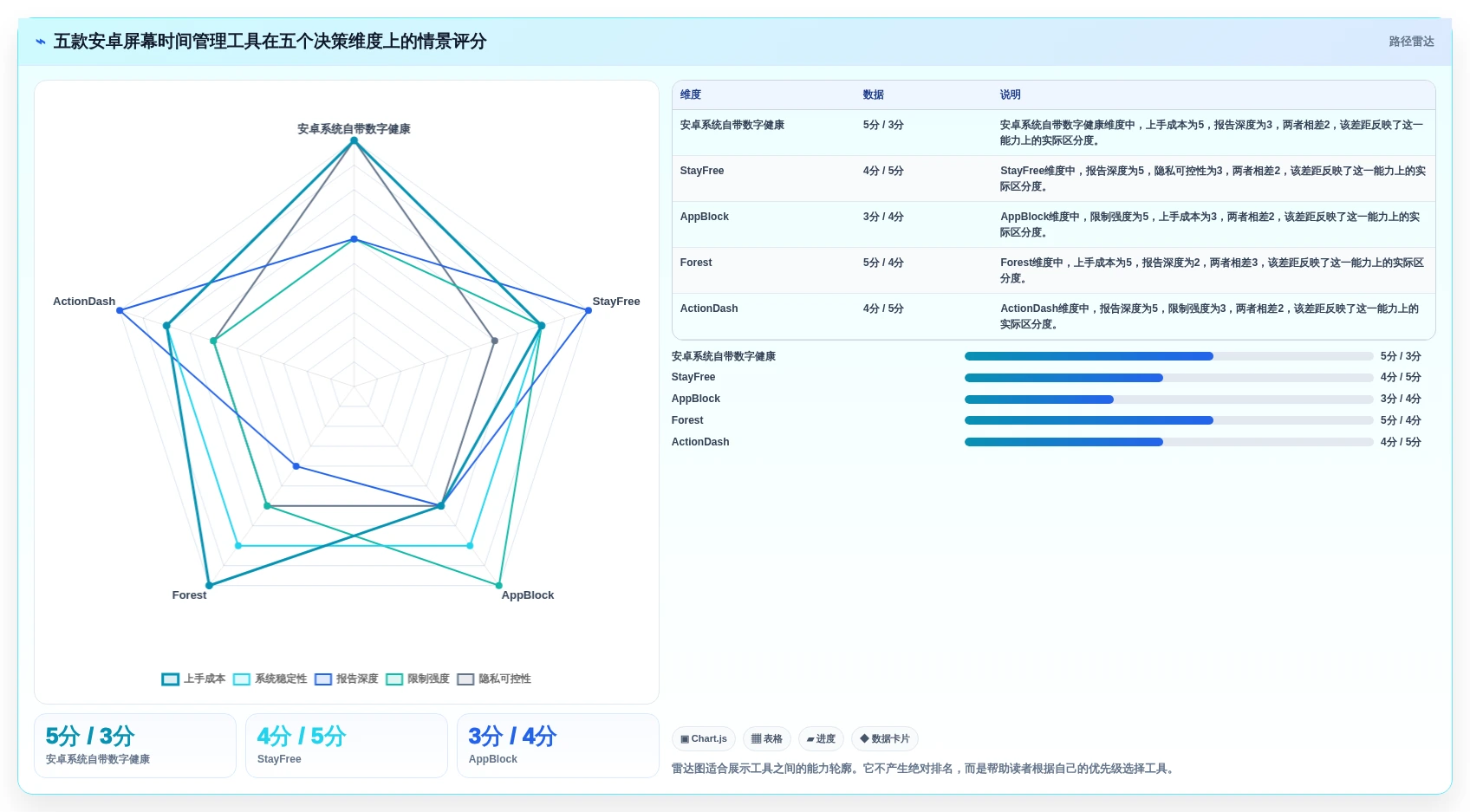Toggle the 隐私可控性 legend swatch
The width and height of the screenshot is (1470, 812).
(465, 679)
